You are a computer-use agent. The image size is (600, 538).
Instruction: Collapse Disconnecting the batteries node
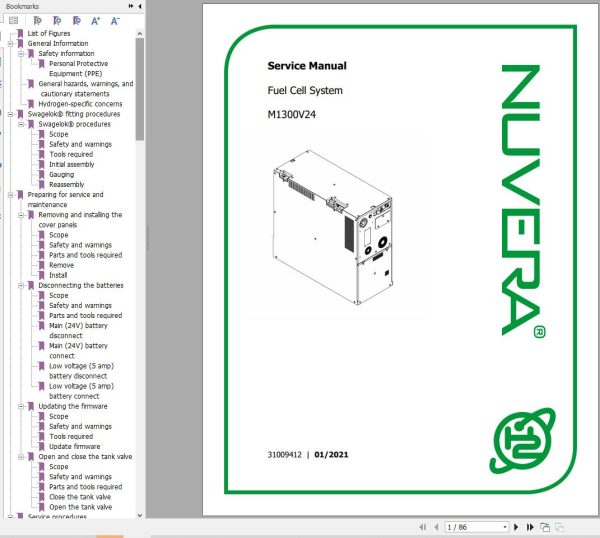pyautogui.click(x=21, y=285)
